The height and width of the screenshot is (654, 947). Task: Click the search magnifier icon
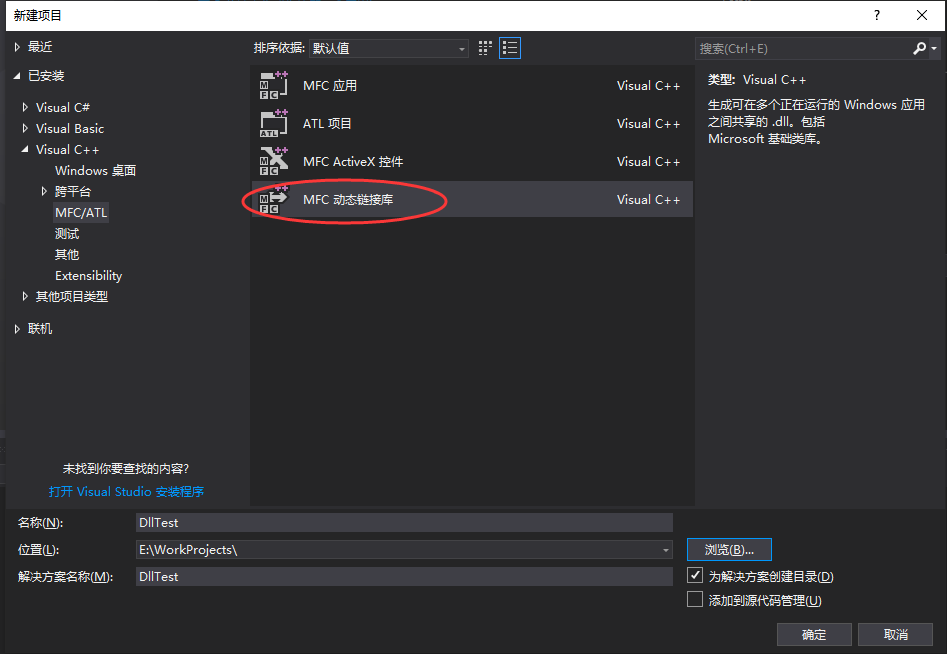point(919,48)
